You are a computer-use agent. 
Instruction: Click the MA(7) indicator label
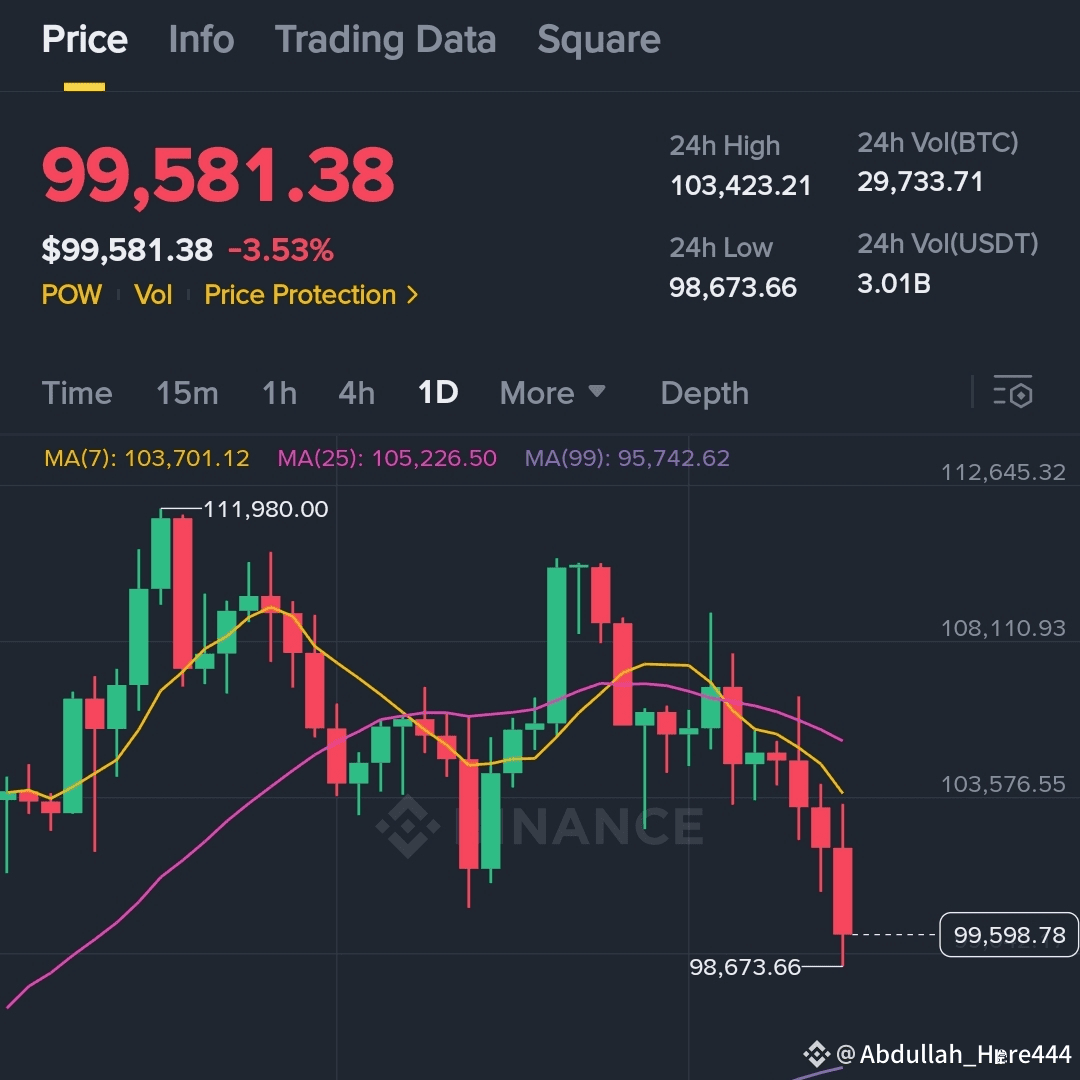146,458
